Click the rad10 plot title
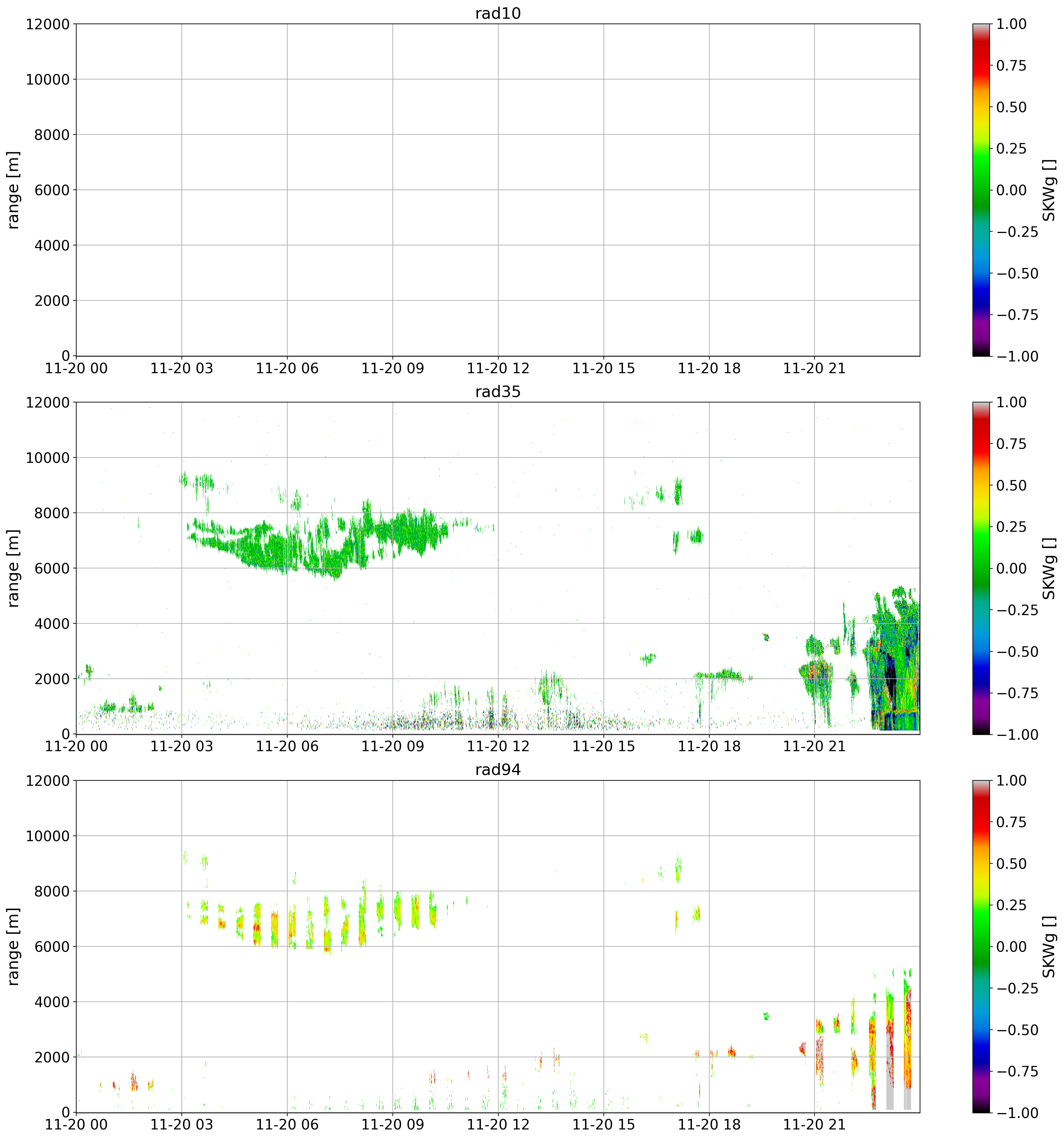This screenshot has width=1064, height=1139. click(x=498, y=14)
